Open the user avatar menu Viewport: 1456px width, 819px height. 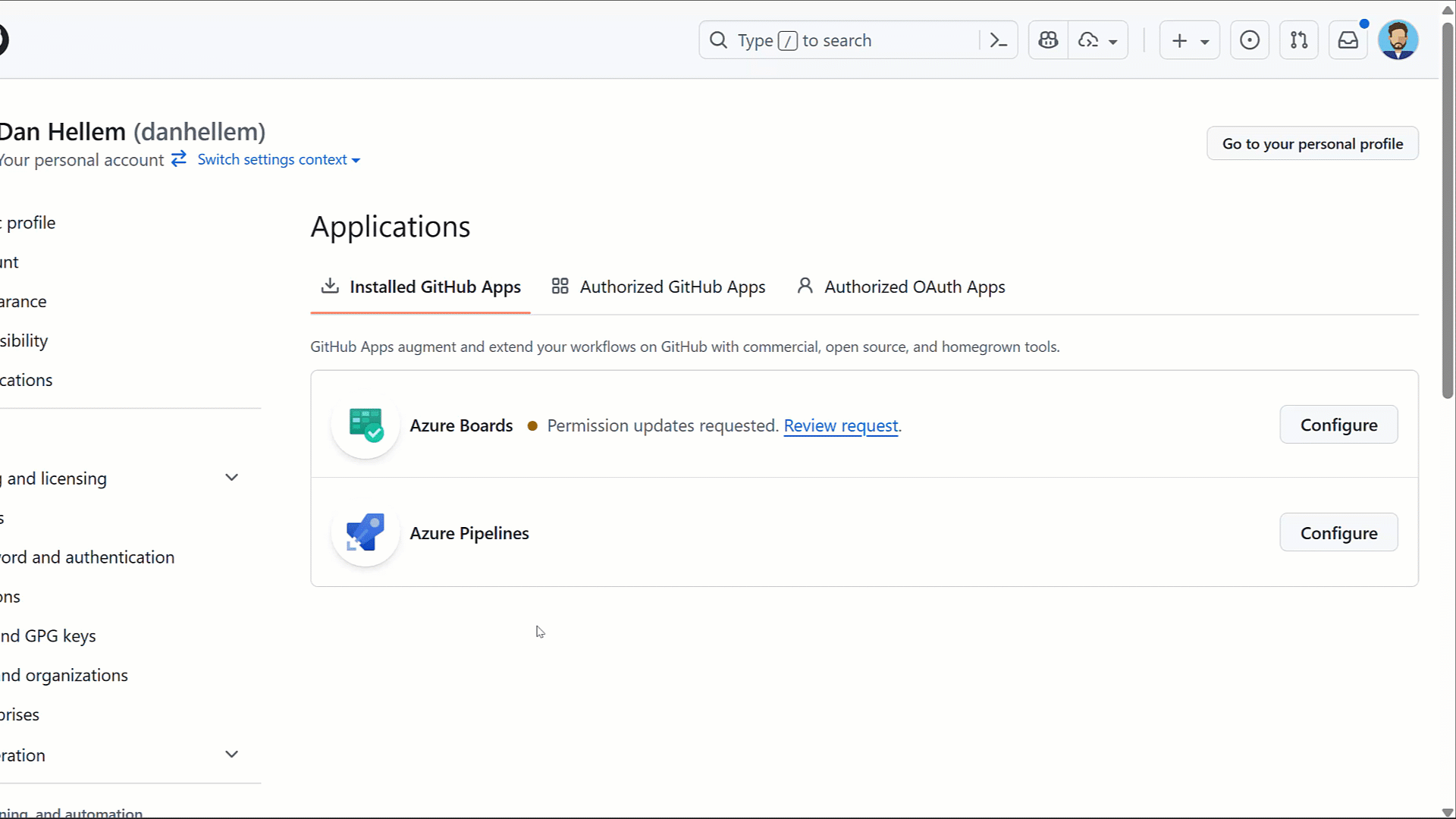coord(1398,40)
